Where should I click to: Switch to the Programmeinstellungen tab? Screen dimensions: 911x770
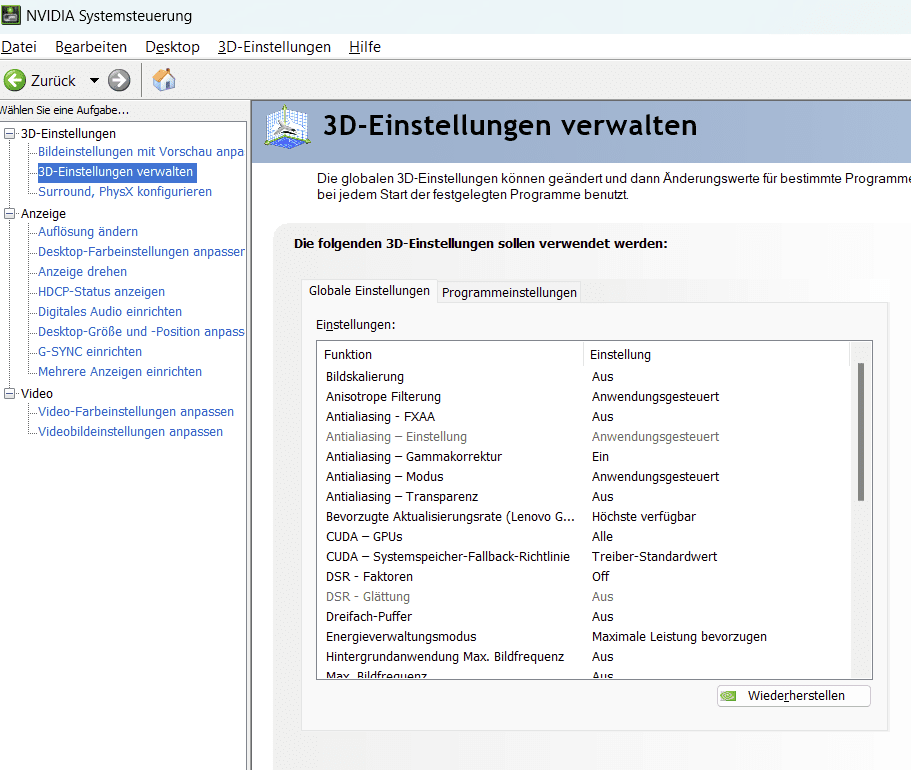(509, 292)
